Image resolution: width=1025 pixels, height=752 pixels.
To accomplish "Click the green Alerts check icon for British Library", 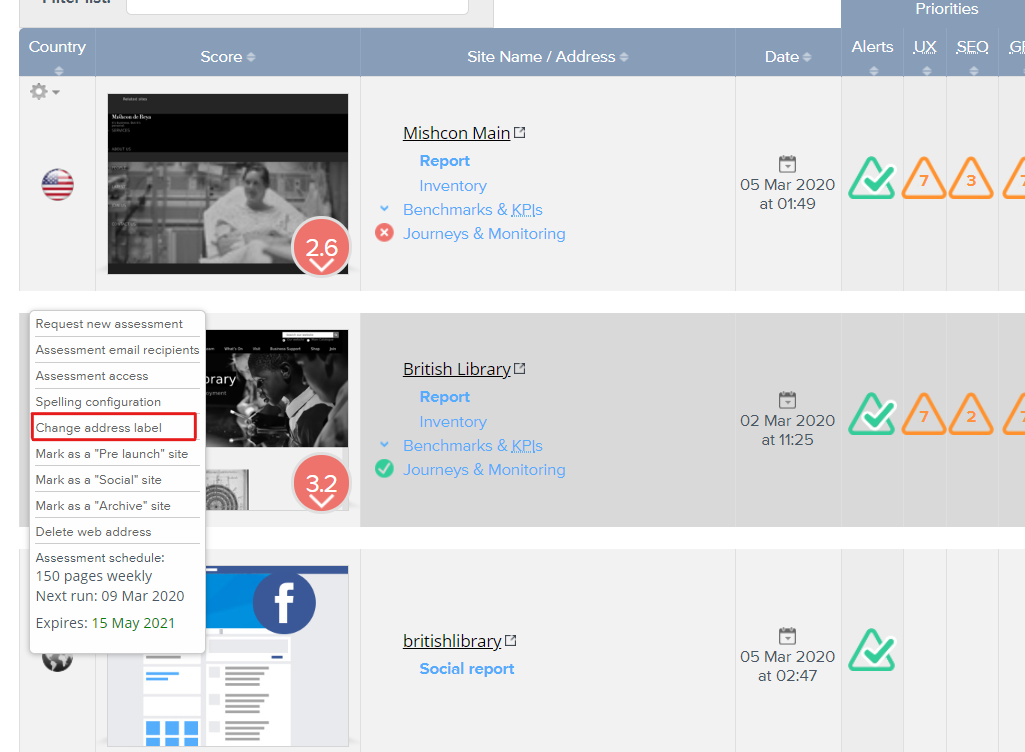I will click(872, 414).
